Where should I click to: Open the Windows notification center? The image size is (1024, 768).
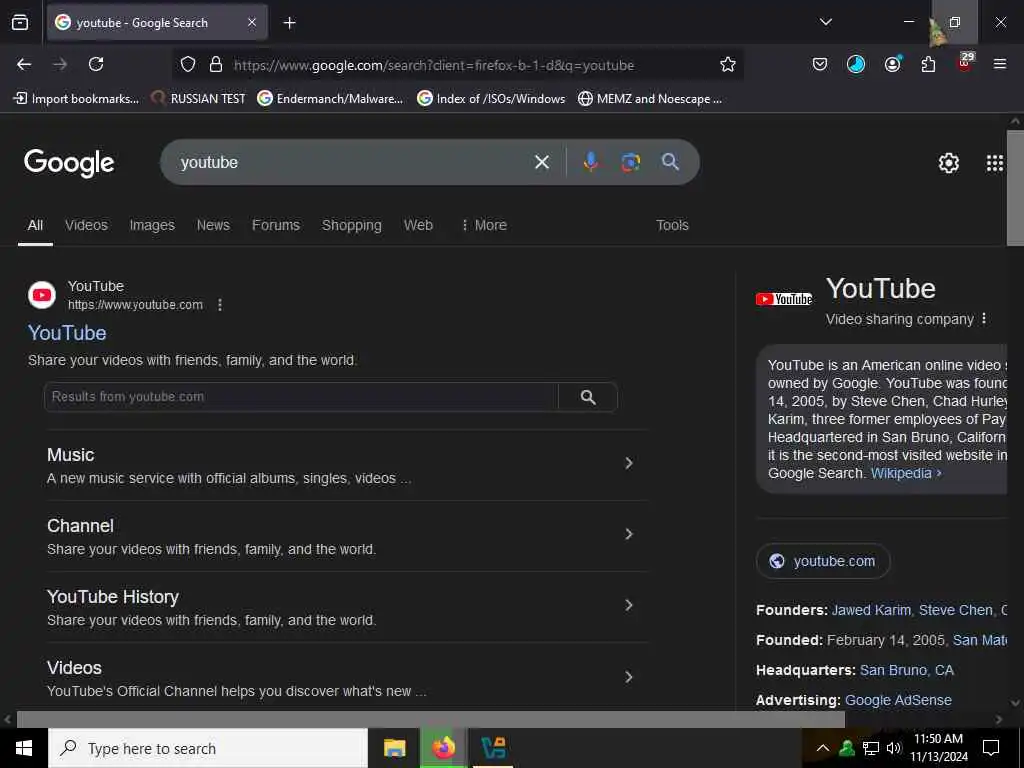click(x=991, y=748)
